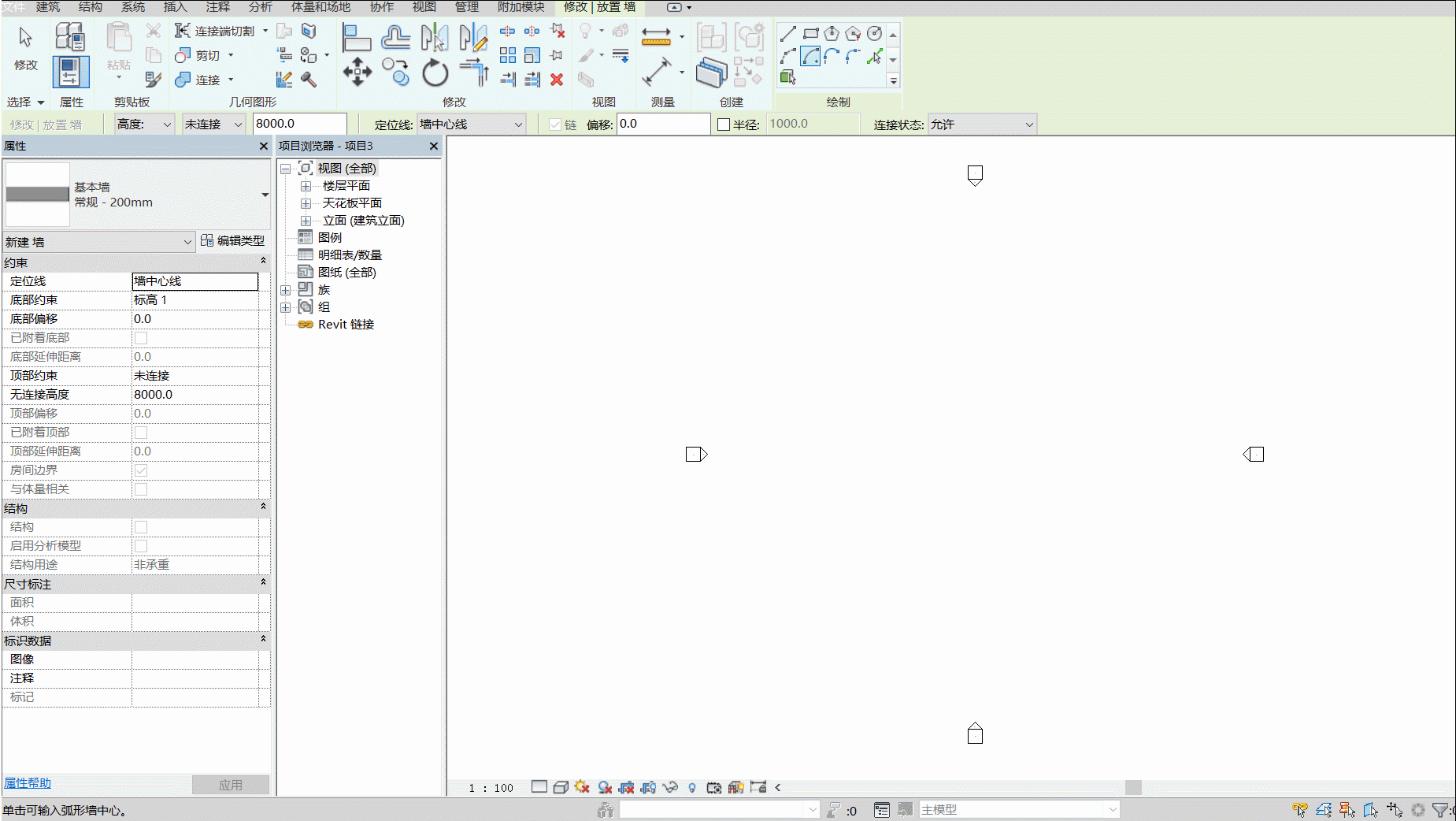Click the Rotate tool icon
This screenshot has height=821, width=1456.
point(435,73)
